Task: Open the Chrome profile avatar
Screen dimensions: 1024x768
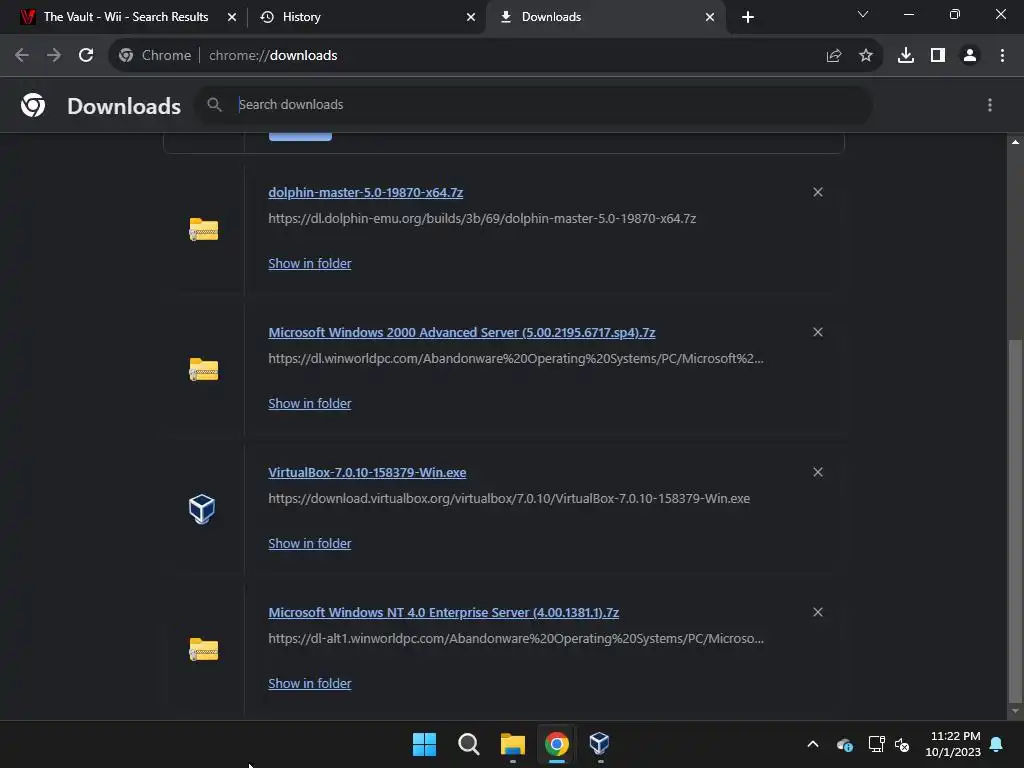Action: tap(970, 56)
